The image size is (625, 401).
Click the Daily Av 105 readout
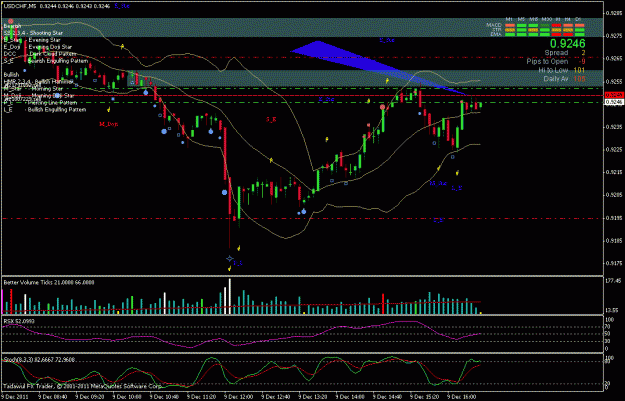564,79
